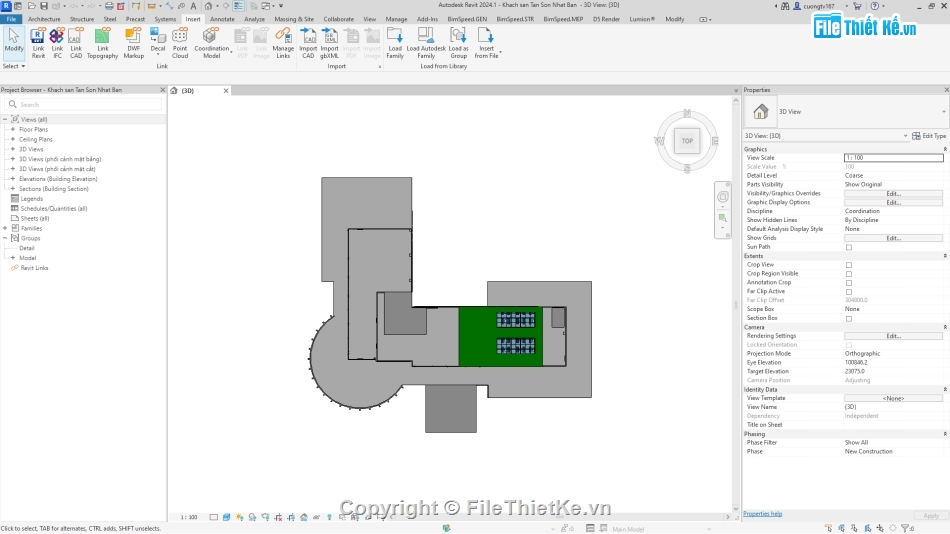This screenshot has width=950, height=534.
Task: Click the Show Grids Edit button
Action: (894, 238)
